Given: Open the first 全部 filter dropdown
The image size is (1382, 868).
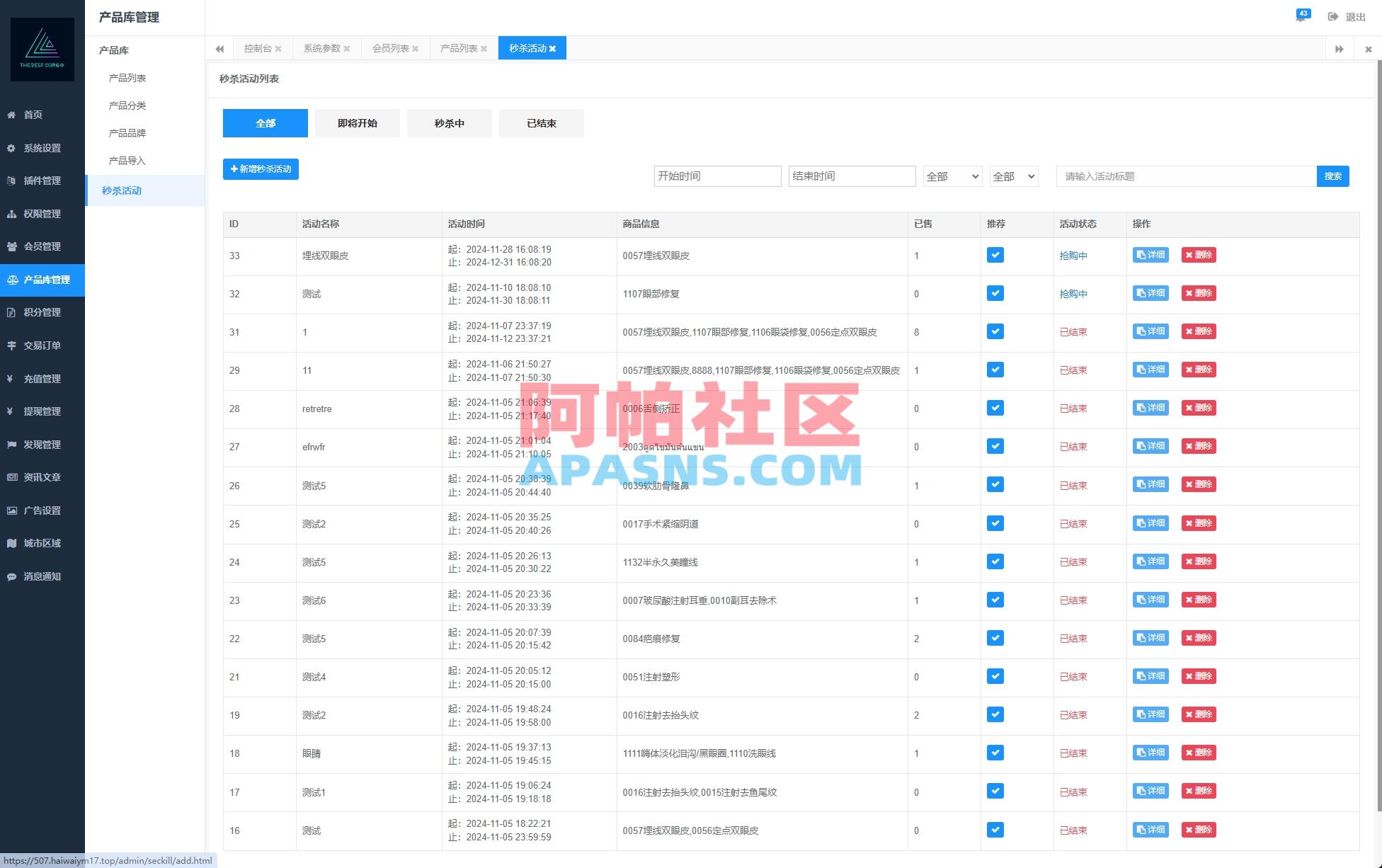Looking at the screenshot, I should pyautogui.click(x=952, y=176).
